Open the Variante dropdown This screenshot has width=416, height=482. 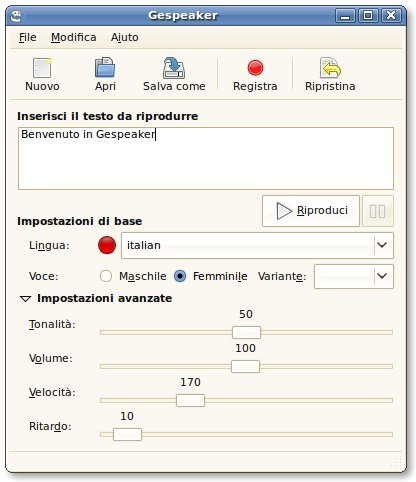coord(354,276)
